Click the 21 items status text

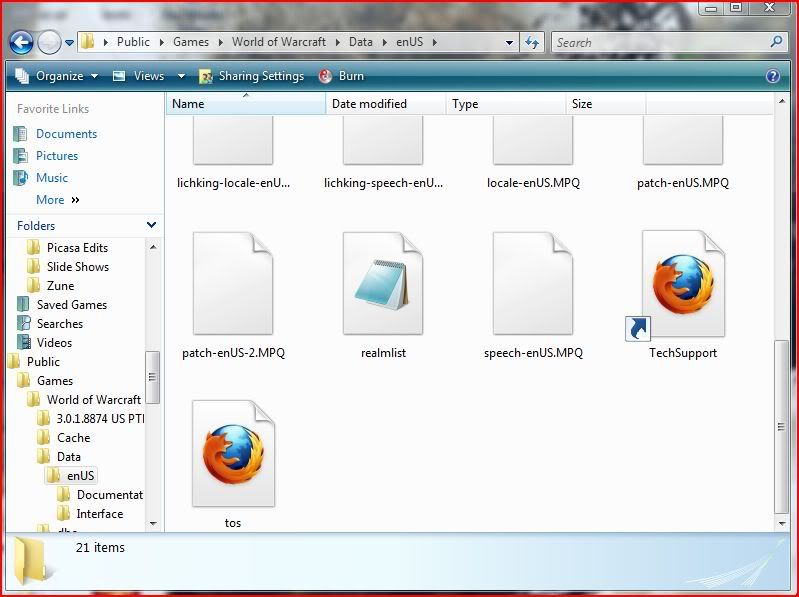tap(100, 548)
